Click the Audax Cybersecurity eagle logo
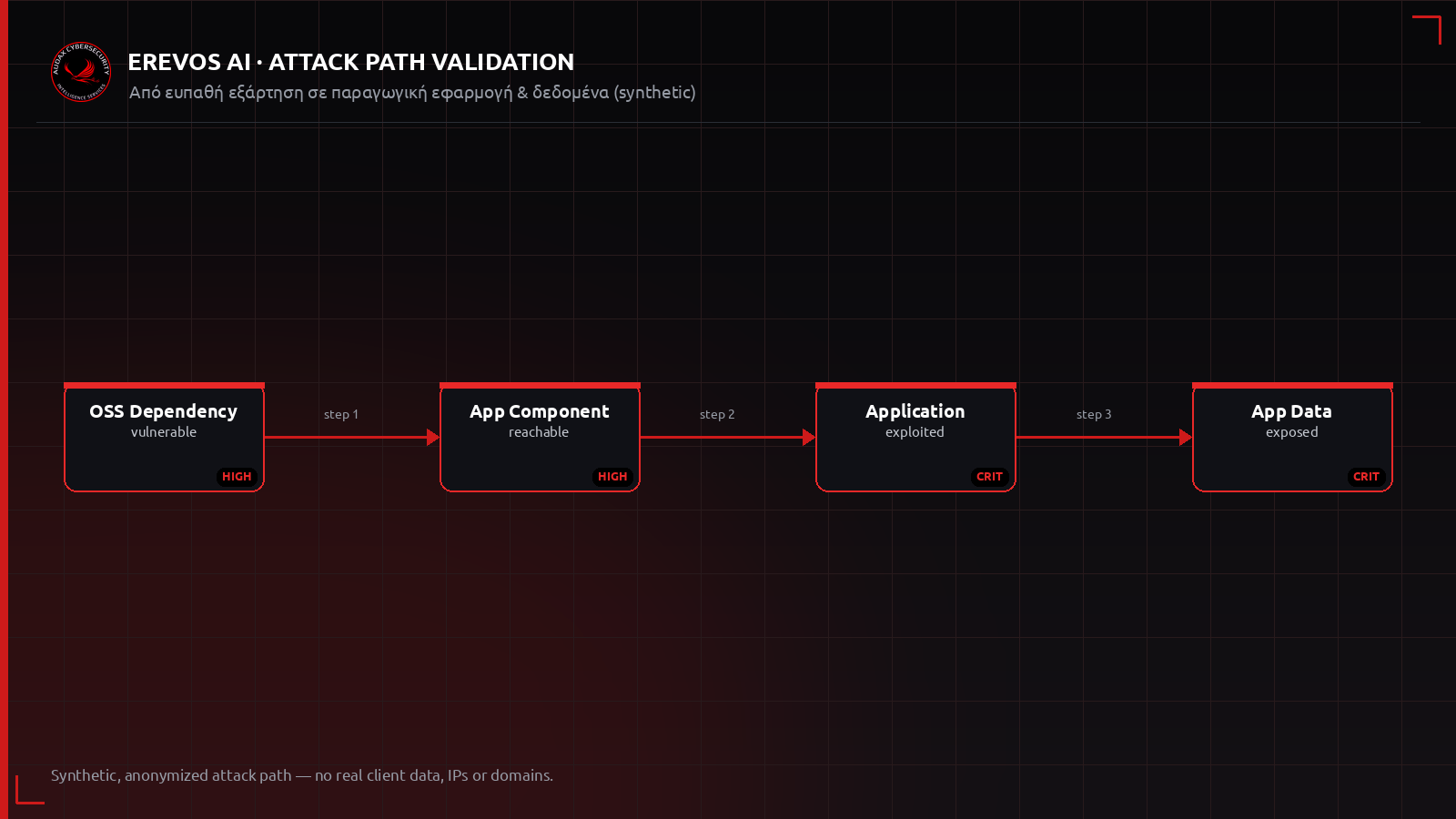The width and height of the screenshot is (1456, 819). [x=81, y=72]
